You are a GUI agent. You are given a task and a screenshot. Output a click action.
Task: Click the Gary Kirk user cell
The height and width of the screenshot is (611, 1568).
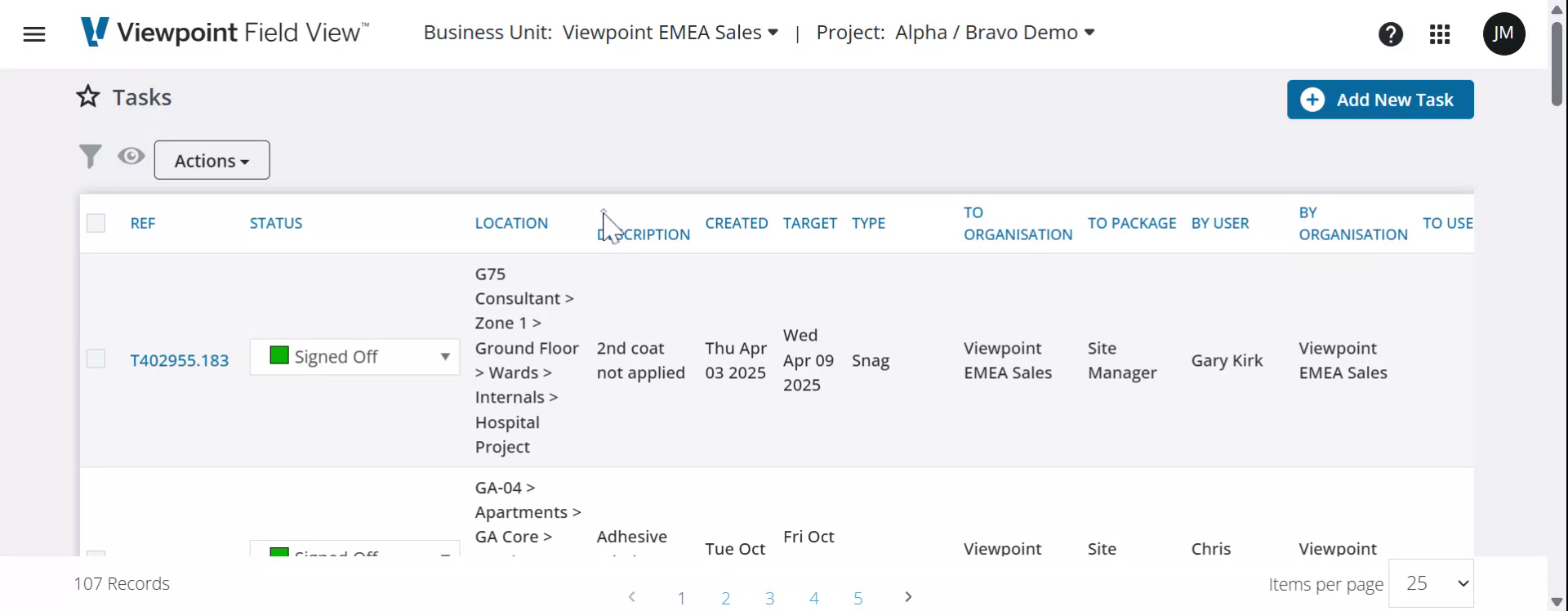(x=1227, y=360)
